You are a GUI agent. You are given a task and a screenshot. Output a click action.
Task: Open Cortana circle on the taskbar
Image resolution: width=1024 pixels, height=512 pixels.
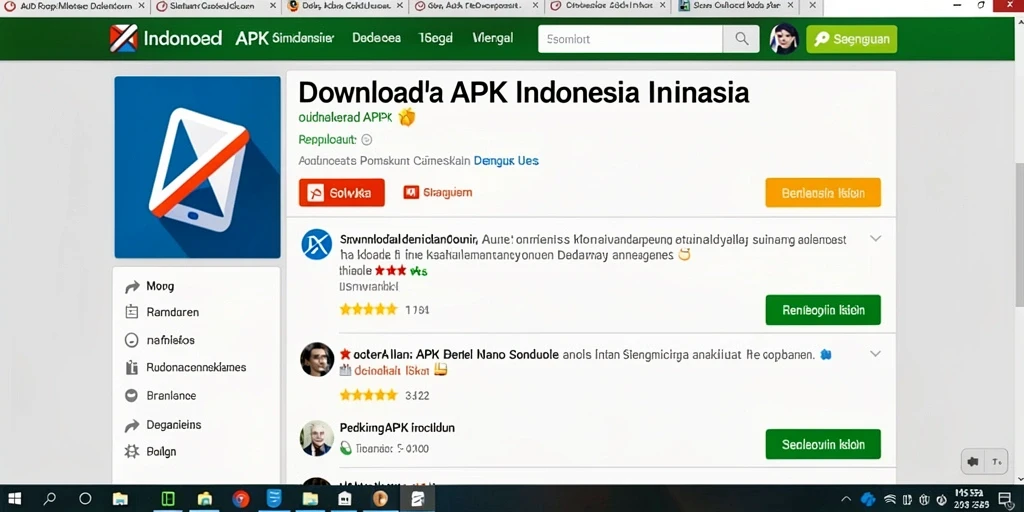[x=85, y=499]
